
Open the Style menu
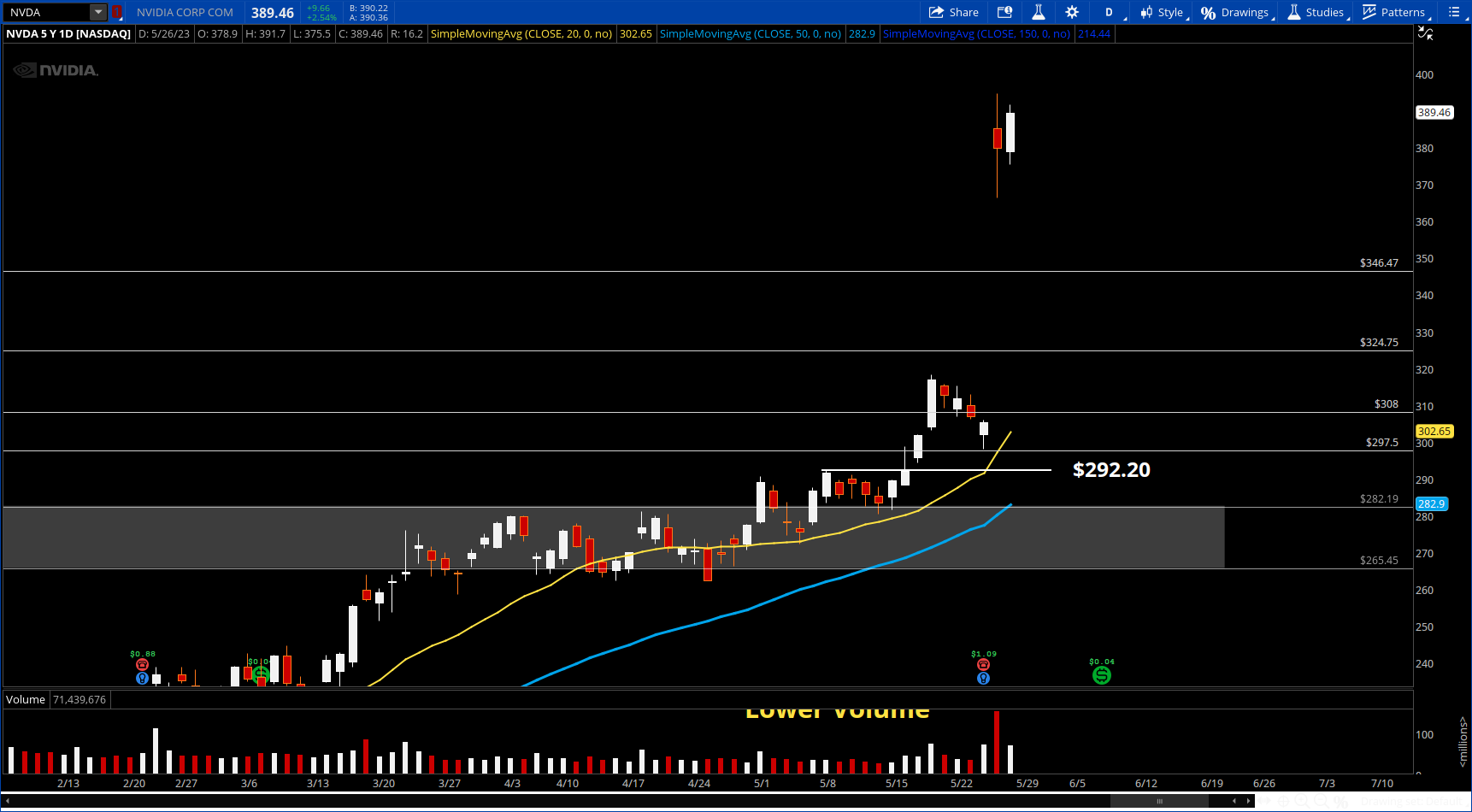tap(1163, 12)
